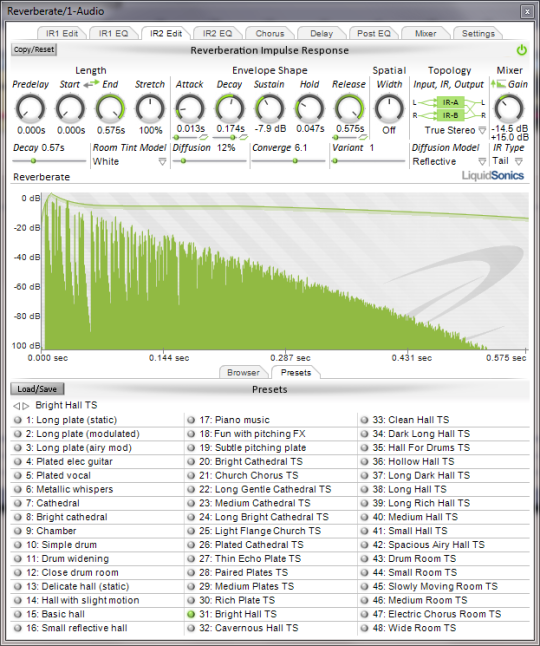Adjust the Attack curve mini slider
The width and height of the screenshot is (540, 646).
(x=186, y=138)
